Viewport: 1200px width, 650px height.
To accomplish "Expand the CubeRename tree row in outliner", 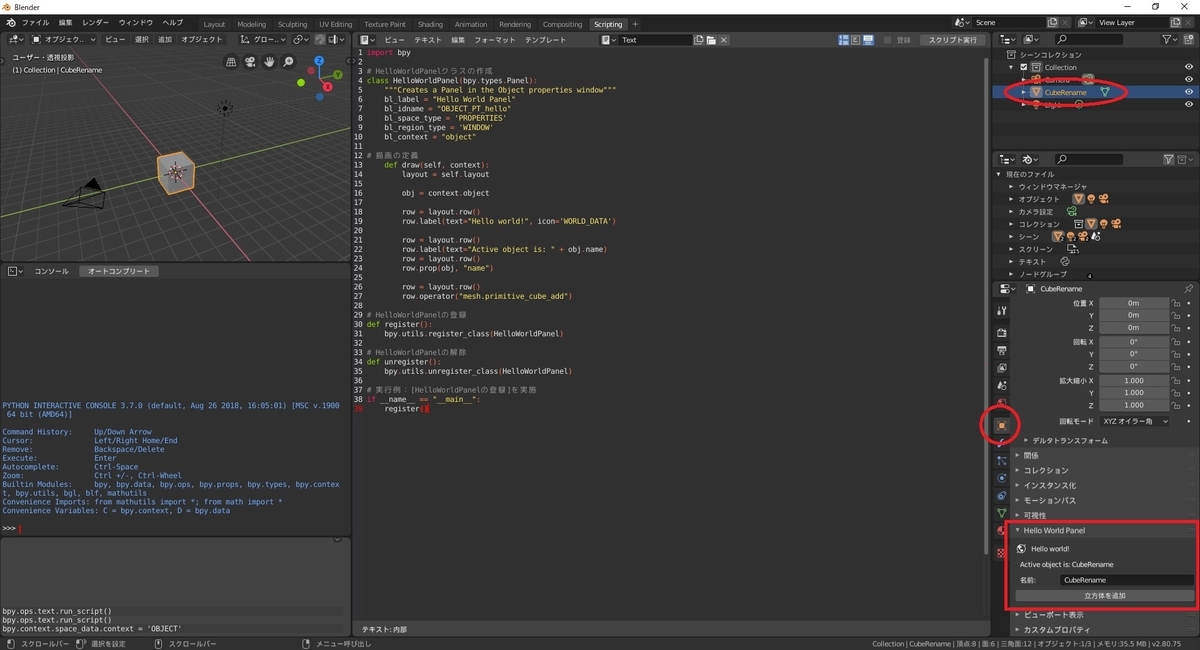I will click(1023, 92).
